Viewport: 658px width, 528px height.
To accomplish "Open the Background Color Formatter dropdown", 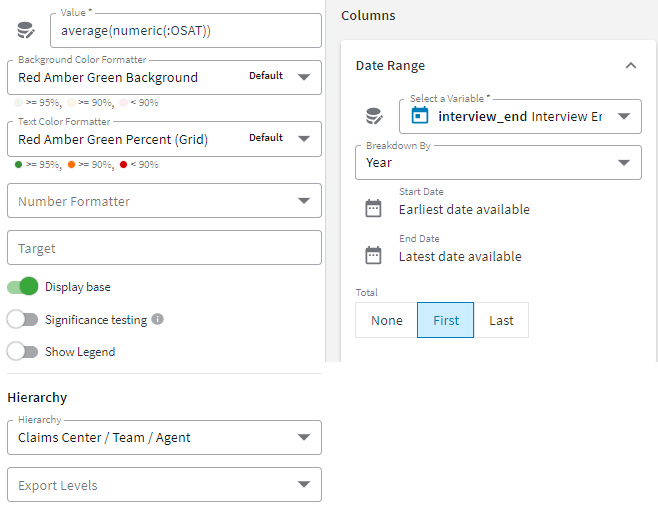I will [164, 78].
